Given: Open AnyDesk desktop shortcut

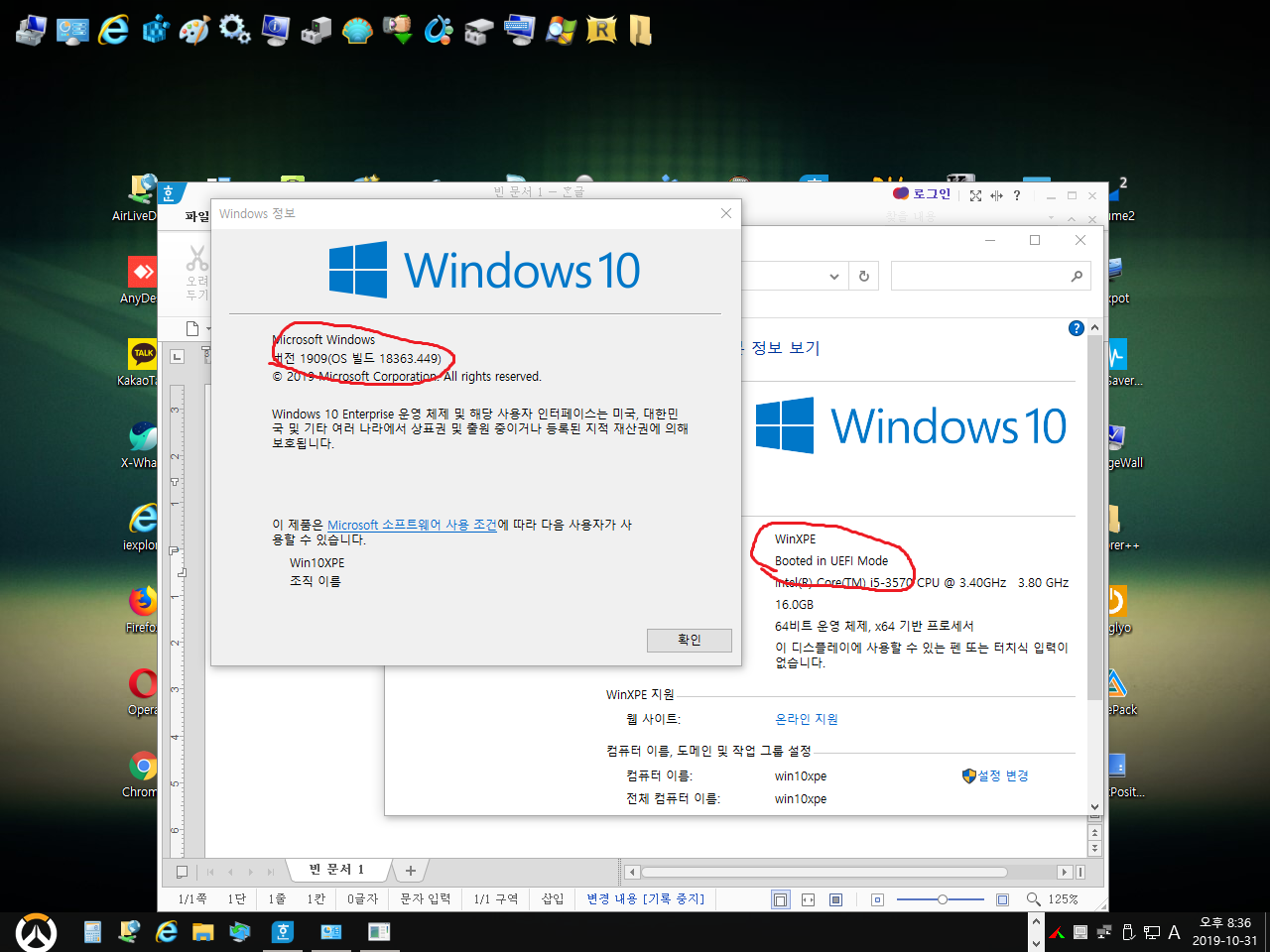Looking at the screenshot, I should (141, 280).
